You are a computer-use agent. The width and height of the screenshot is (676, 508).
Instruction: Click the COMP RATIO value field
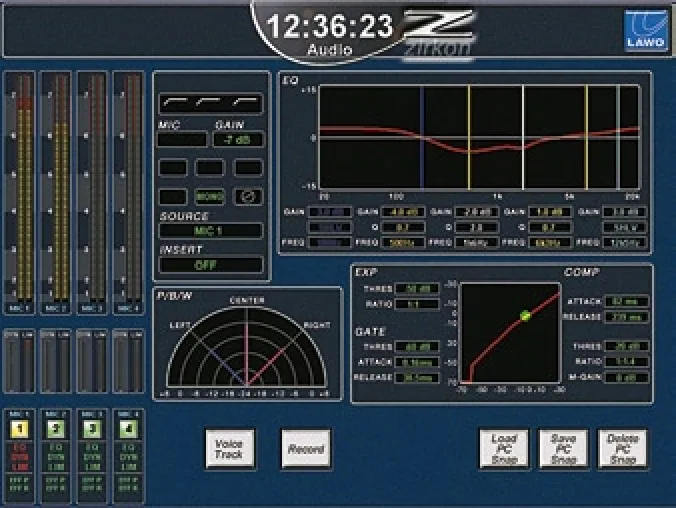coord(626,362)
